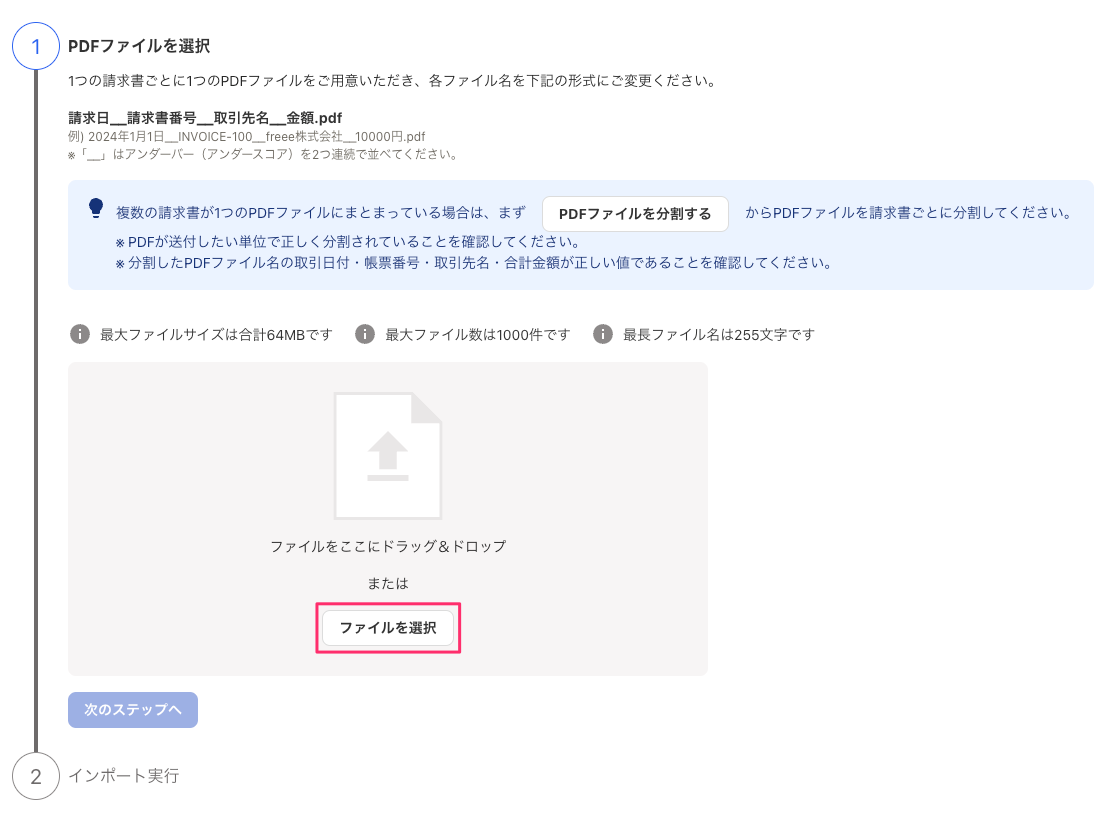The width and height of the screenshot is (1120, 822).
Task: Click the 1つの請求書ごとに1つのPDFファイル instruction
Action: tap(392, 81)
